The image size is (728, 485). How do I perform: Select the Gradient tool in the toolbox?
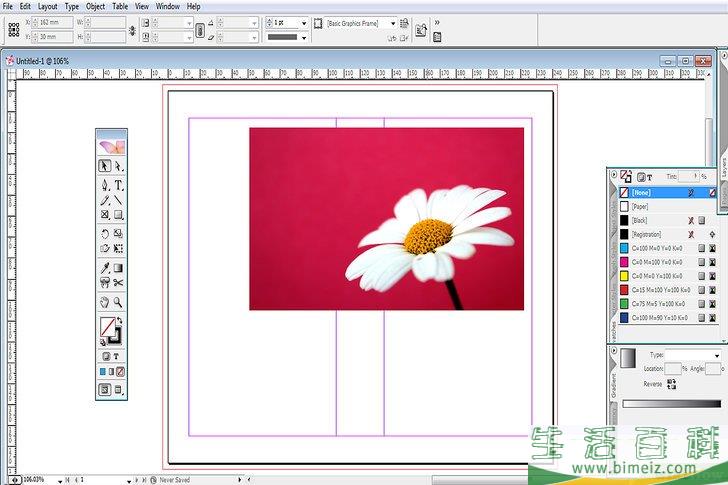tap(118, 268)
